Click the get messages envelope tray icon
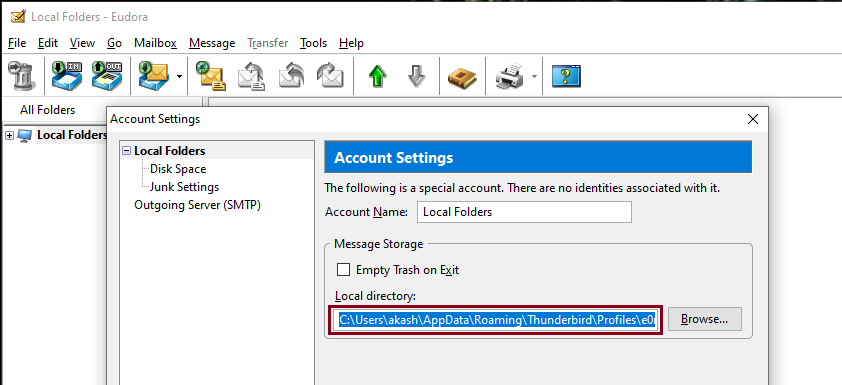Viewport: 842px width, 385px height. point(154,76)
